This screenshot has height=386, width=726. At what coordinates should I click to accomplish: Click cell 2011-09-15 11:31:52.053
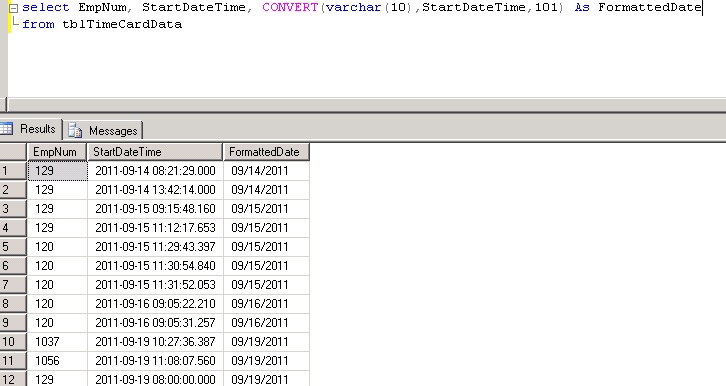coord(155,285)
